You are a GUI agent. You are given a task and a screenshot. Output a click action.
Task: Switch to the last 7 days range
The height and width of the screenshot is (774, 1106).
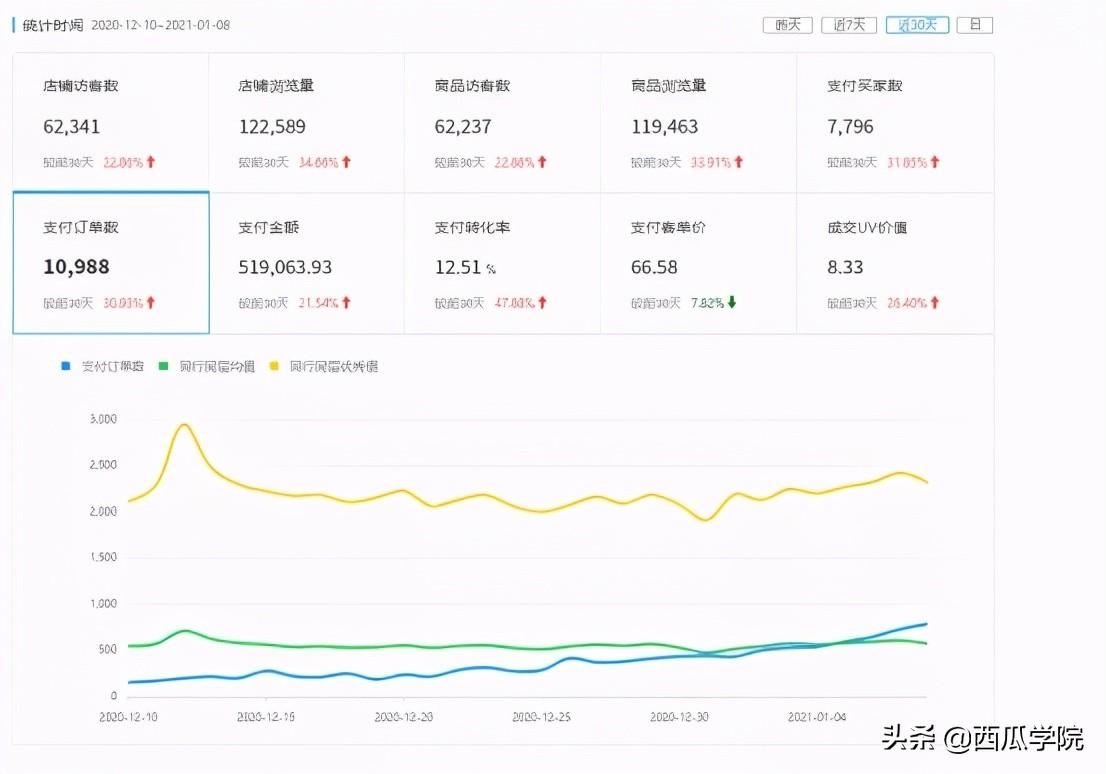849,25
